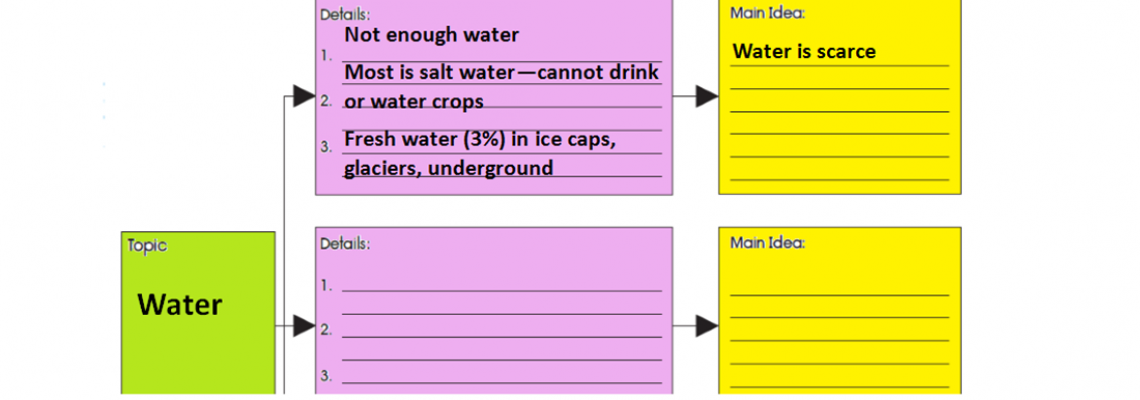Click arrow from Topic to second Details box
The image size is (1140, 400).
pyautogui.click(x=304, y=326)
